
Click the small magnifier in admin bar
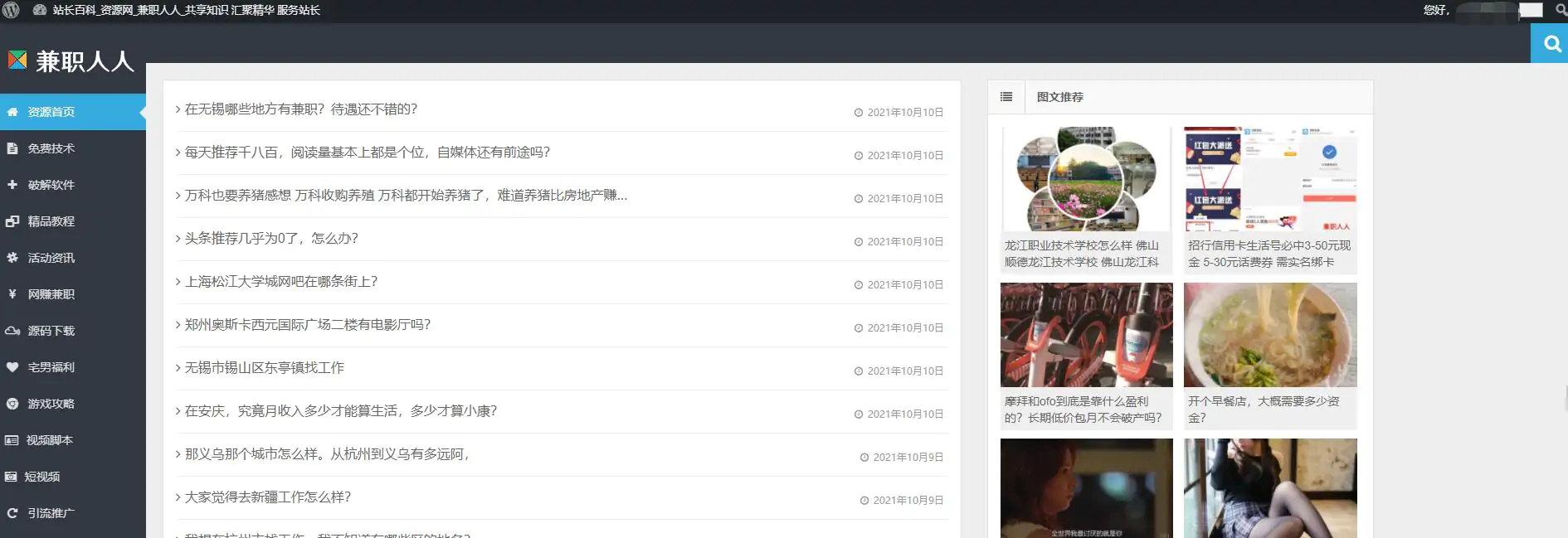click(1561, 10)
